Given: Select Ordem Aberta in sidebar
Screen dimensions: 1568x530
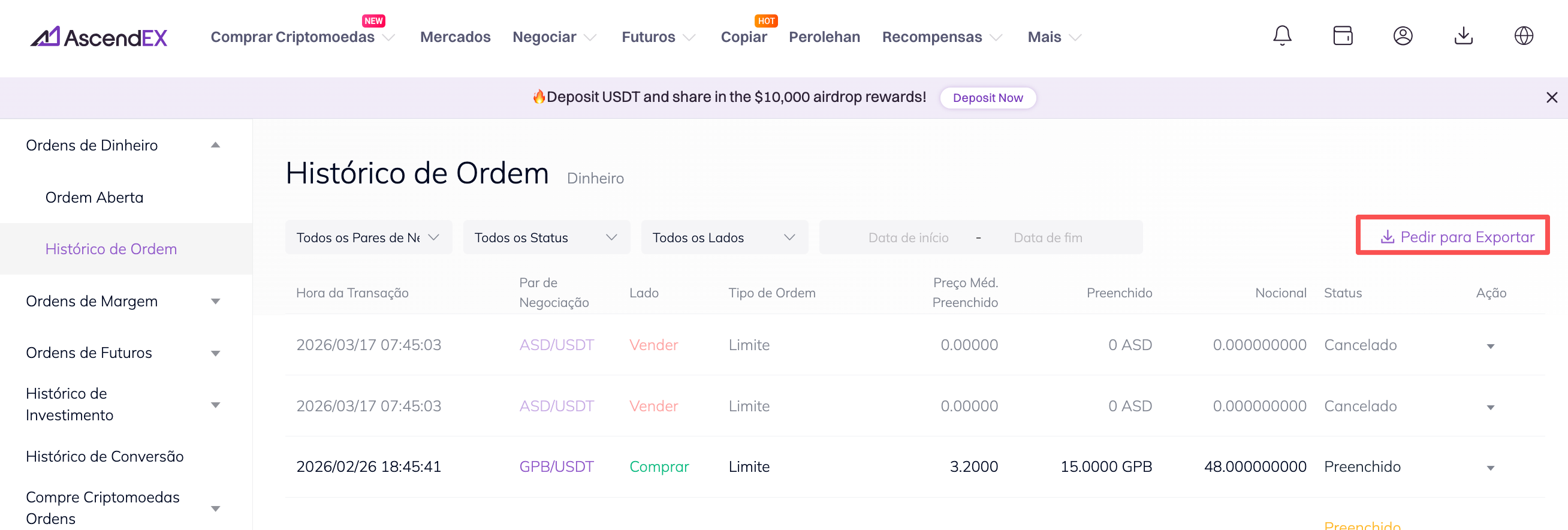Looking at the screenshot, I should [94, 197].
